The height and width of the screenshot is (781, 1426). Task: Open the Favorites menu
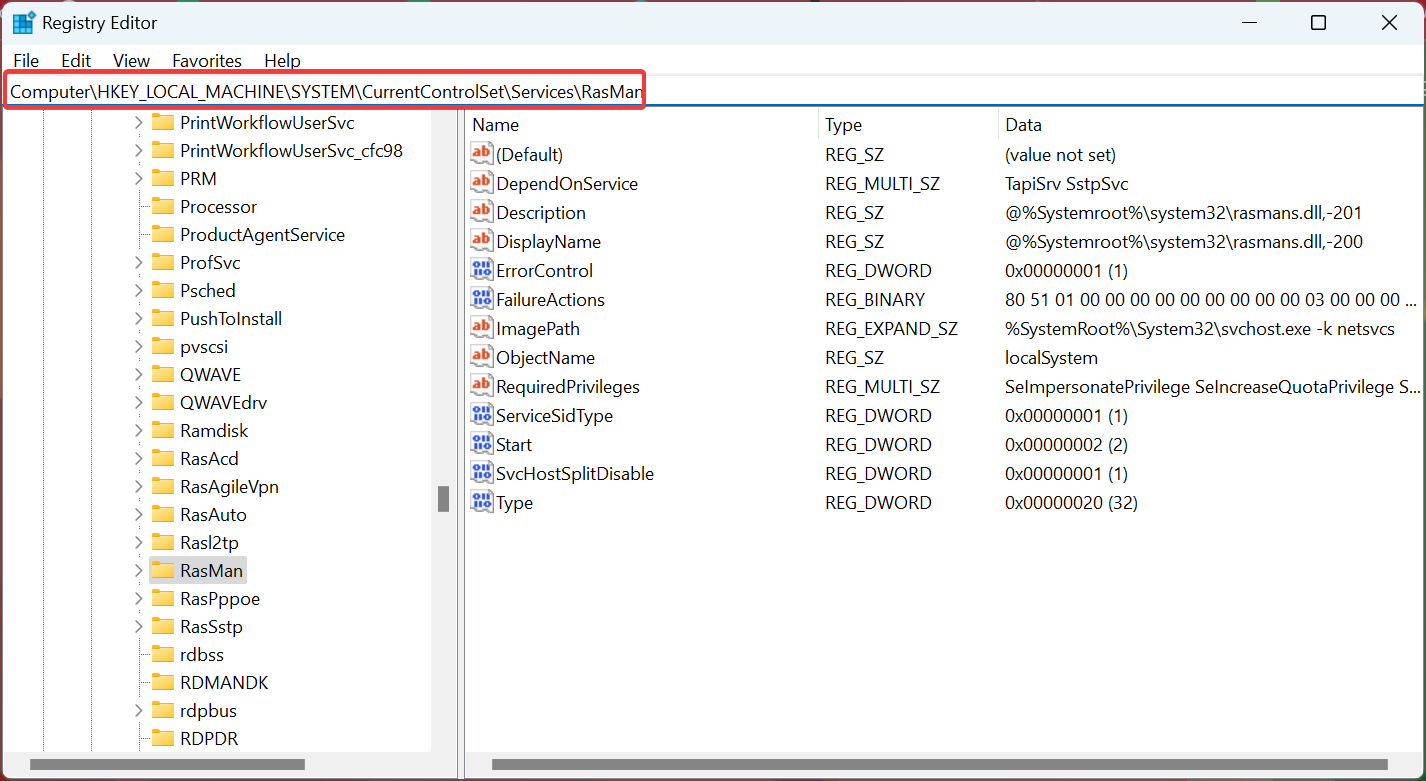pos(207,61)
